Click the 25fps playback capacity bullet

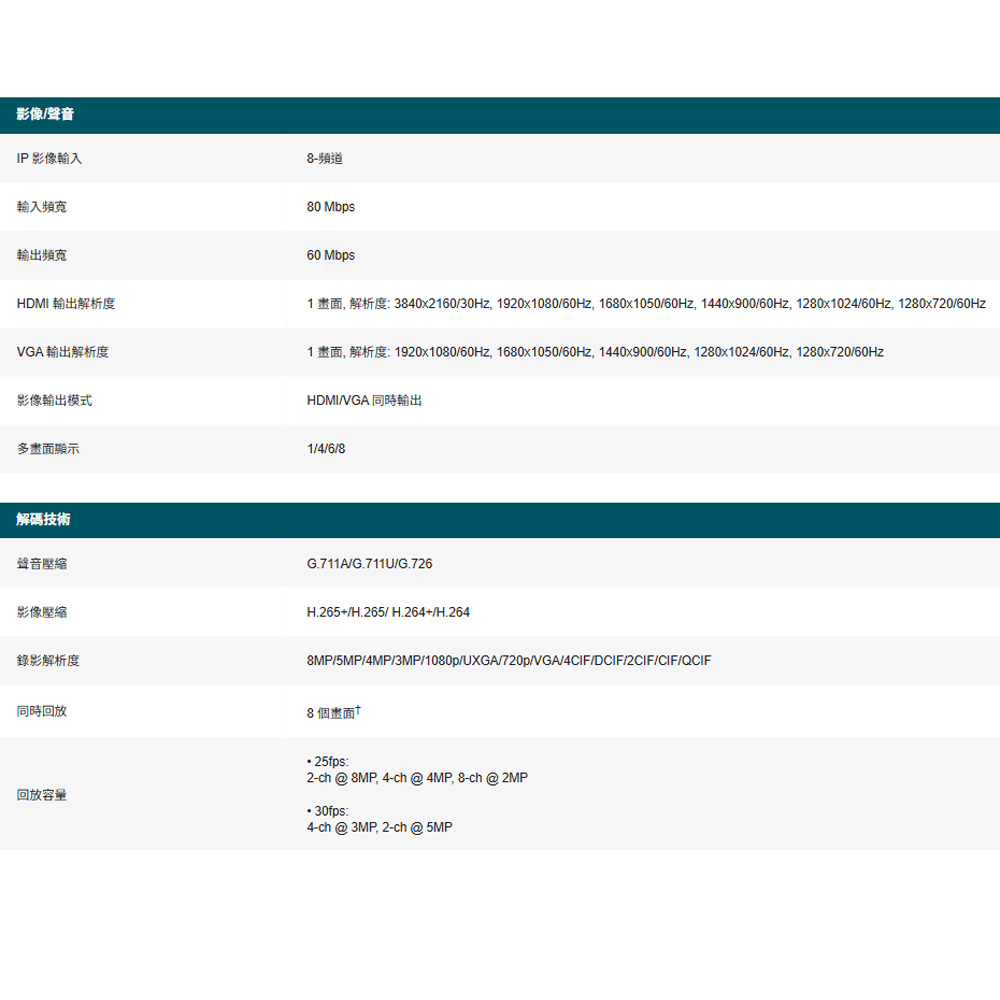328,761
